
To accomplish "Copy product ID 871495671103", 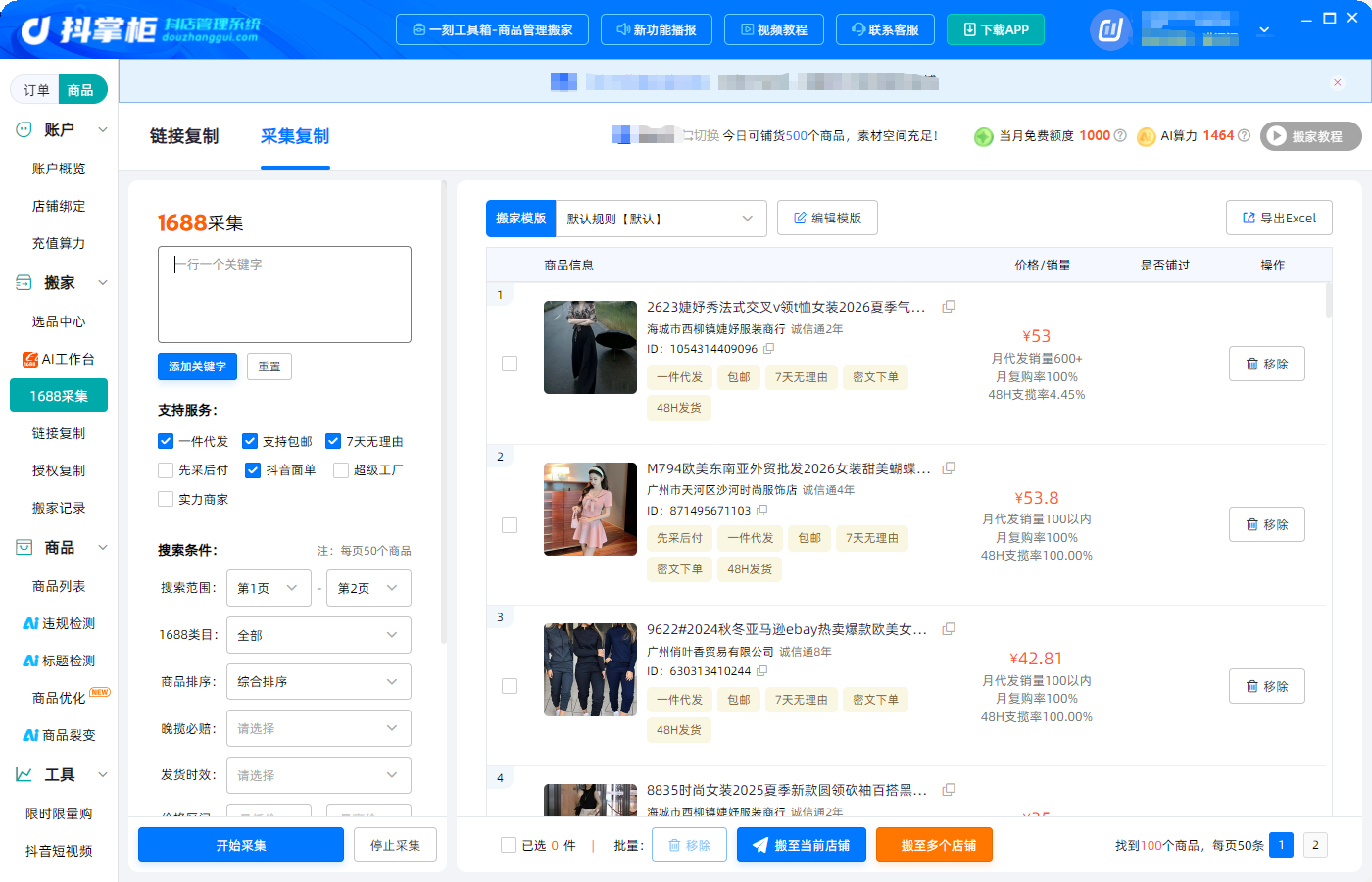I will pos(762,511).
